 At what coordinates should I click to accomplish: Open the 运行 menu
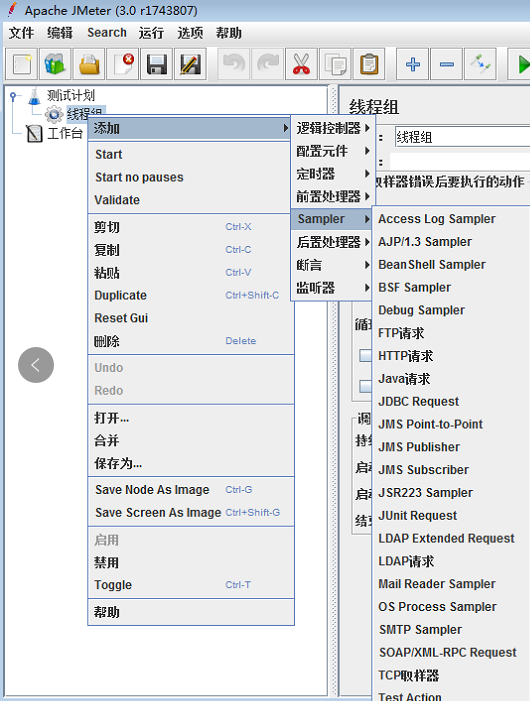(151, 33)
